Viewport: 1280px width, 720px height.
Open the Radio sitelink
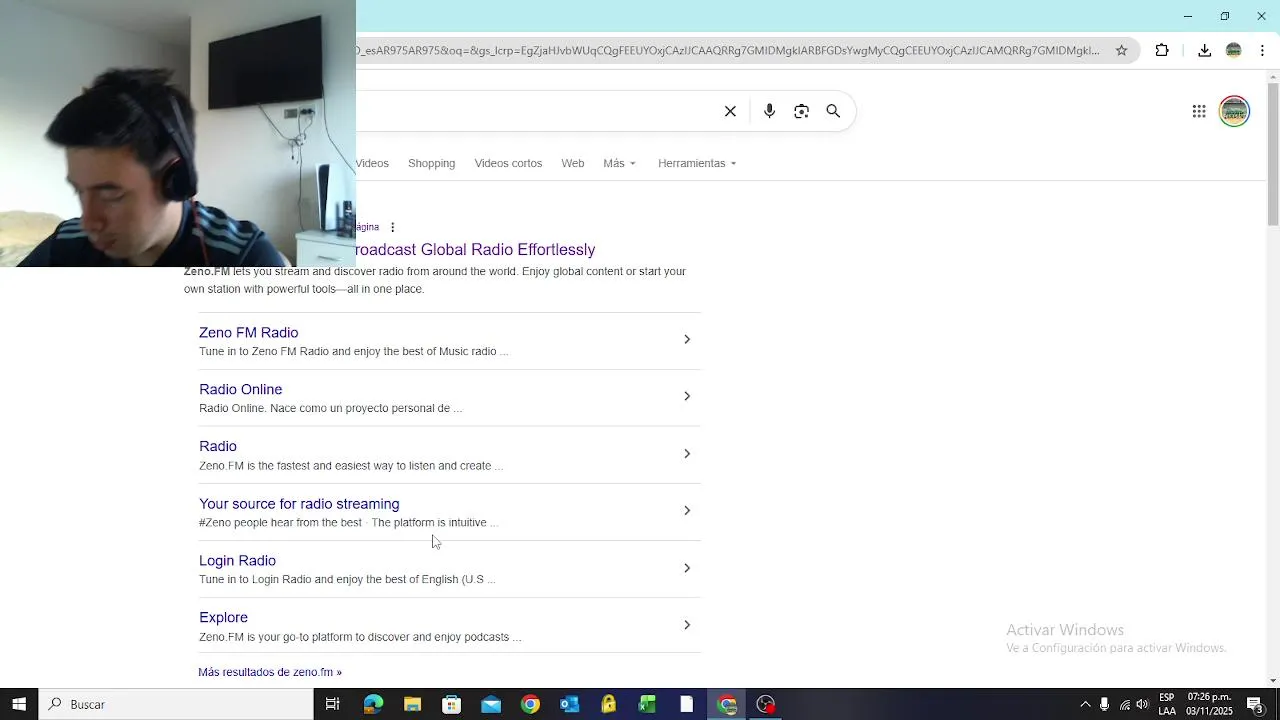tap(217, 446)
